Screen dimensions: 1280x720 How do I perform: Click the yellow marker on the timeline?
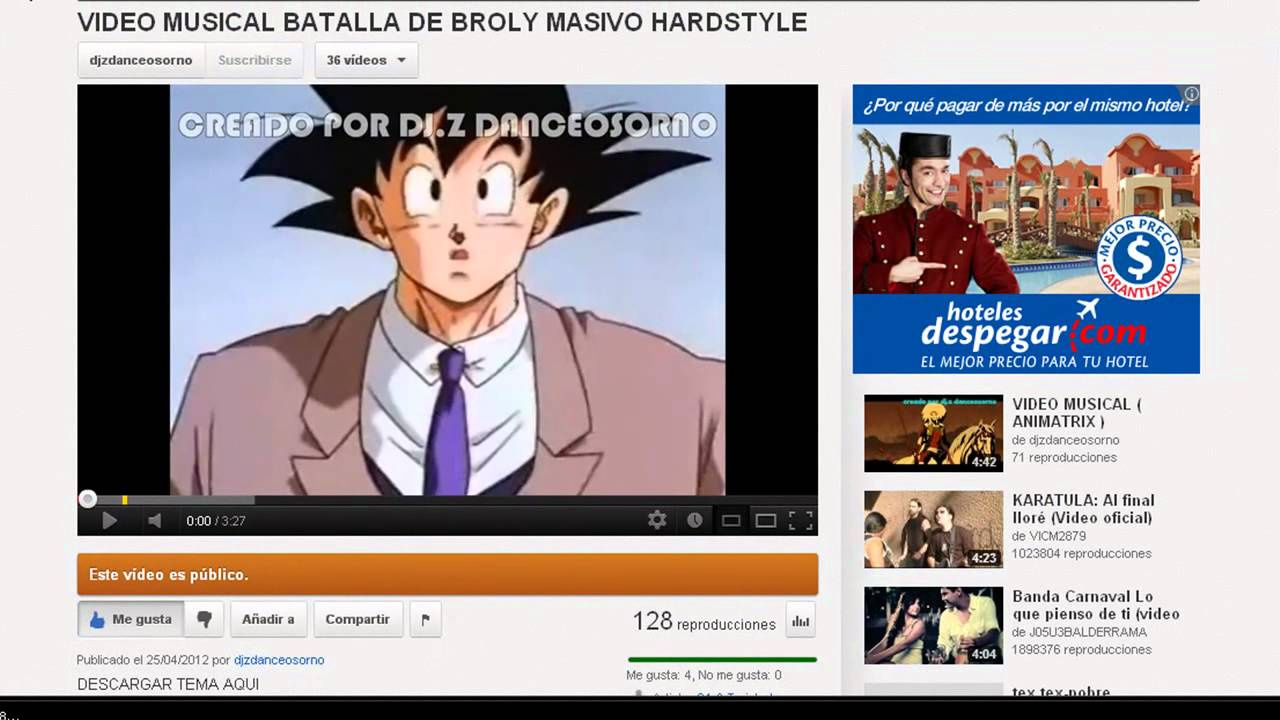125,499
